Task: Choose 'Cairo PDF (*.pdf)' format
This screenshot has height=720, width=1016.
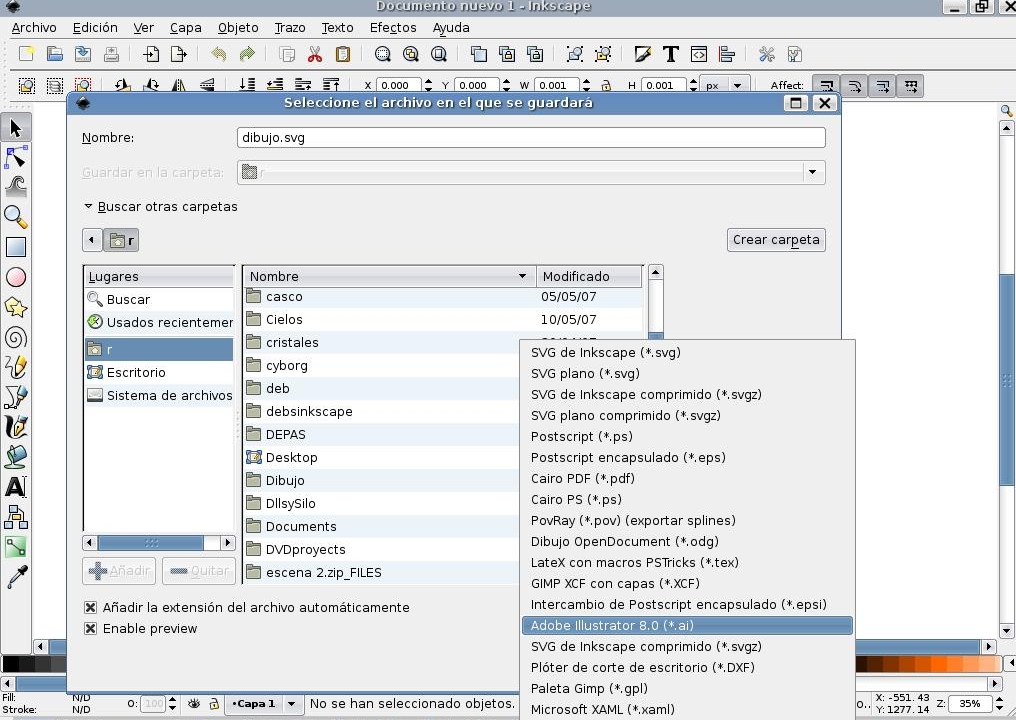Action: click(687, 478)
